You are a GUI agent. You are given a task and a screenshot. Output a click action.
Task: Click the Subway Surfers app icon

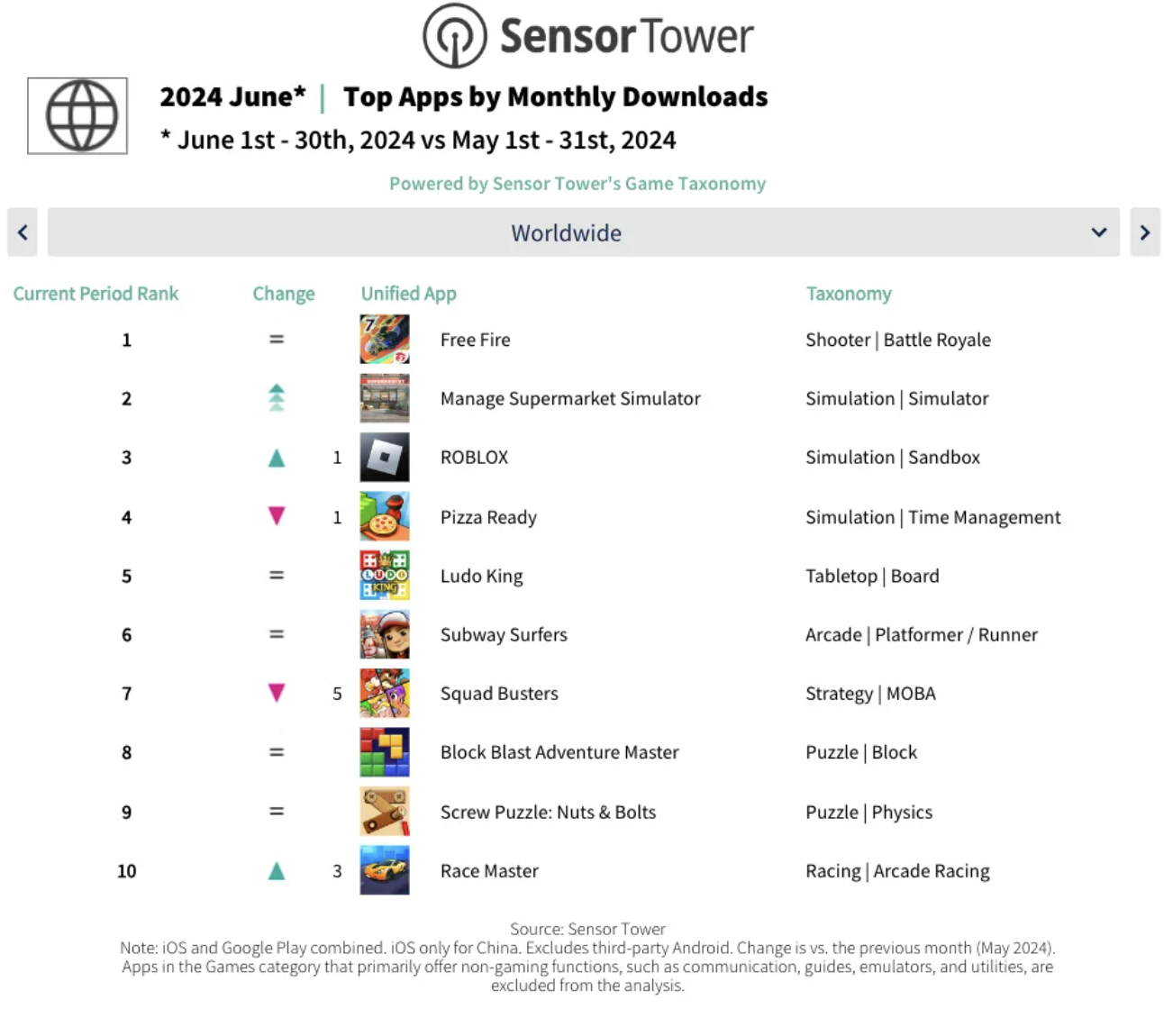coord(384,634)
